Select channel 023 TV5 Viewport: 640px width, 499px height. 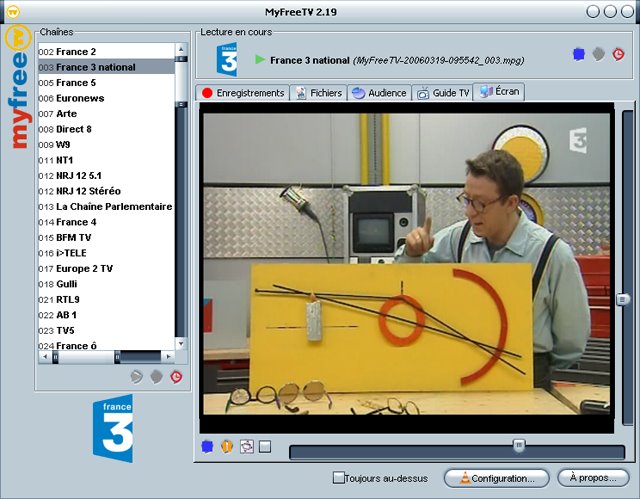106,331
